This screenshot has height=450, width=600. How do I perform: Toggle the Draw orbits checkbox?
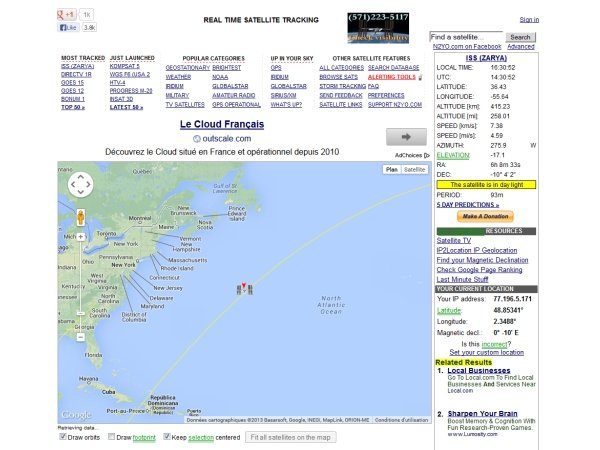pyautogui.click(x=63, y=436)
